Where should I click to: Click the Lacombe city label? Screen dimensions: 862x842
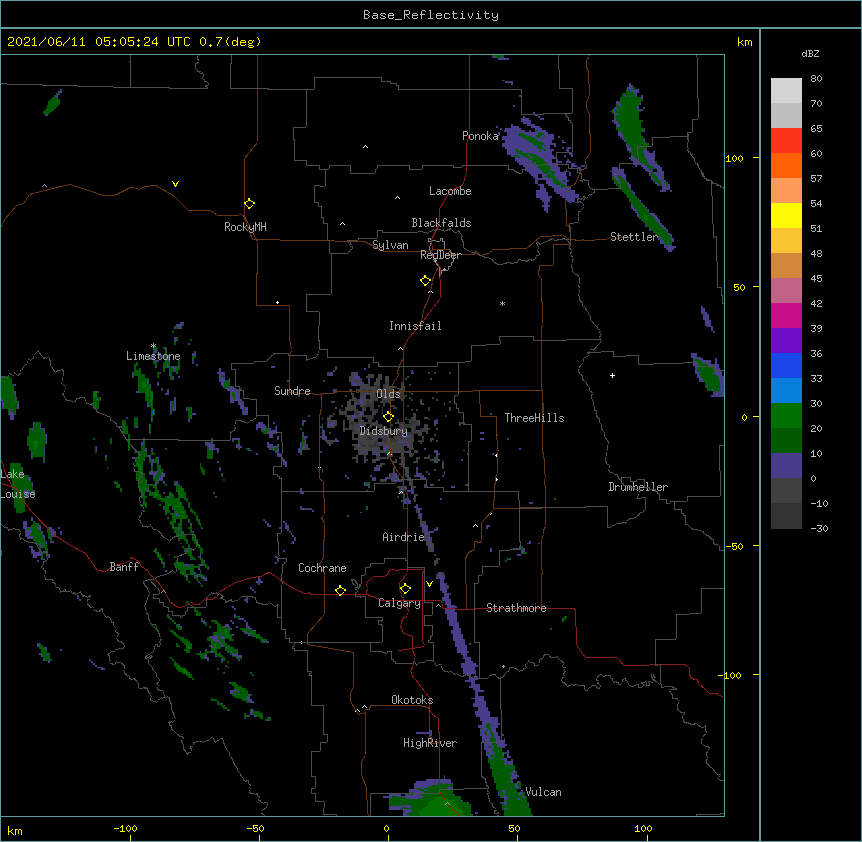pyautogui.click(x=450, y=191)
